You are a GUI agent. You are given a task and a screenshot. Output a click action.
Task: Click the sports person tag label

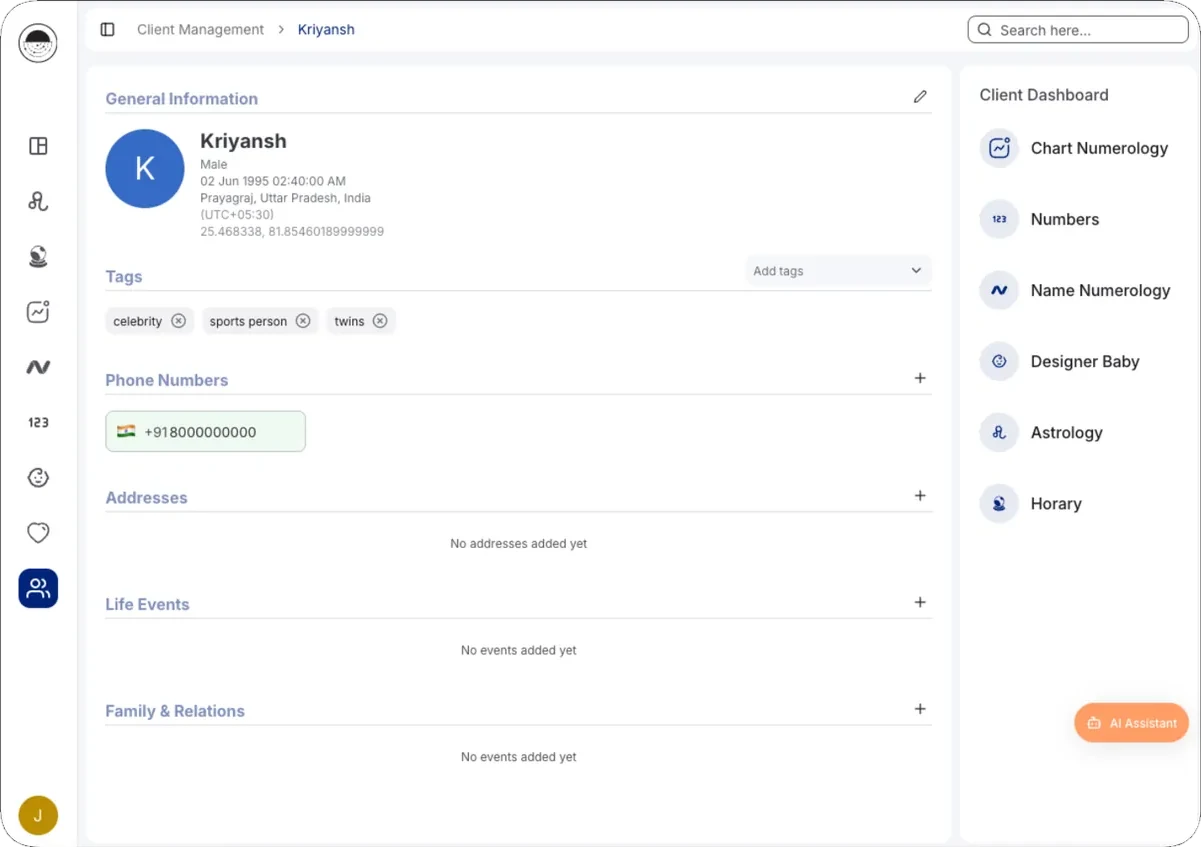coord(248,321)
